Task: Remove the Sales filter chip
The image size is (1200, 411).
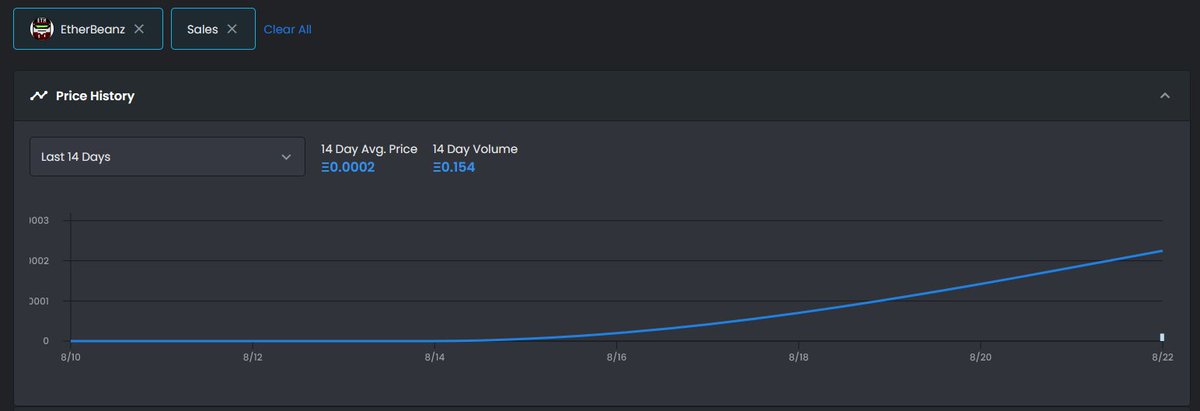Action: 232,29
